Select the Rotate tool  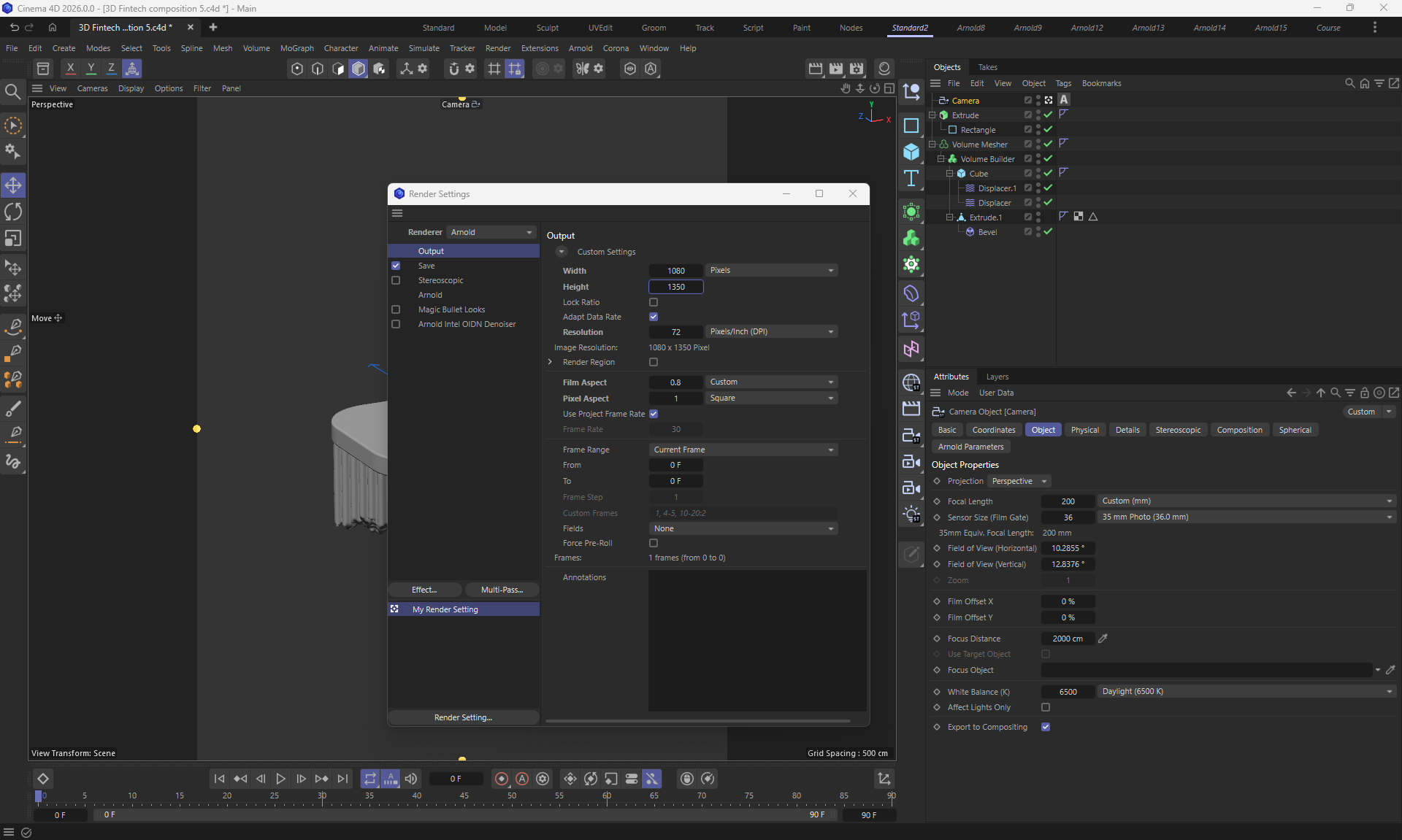click(13, 212)
